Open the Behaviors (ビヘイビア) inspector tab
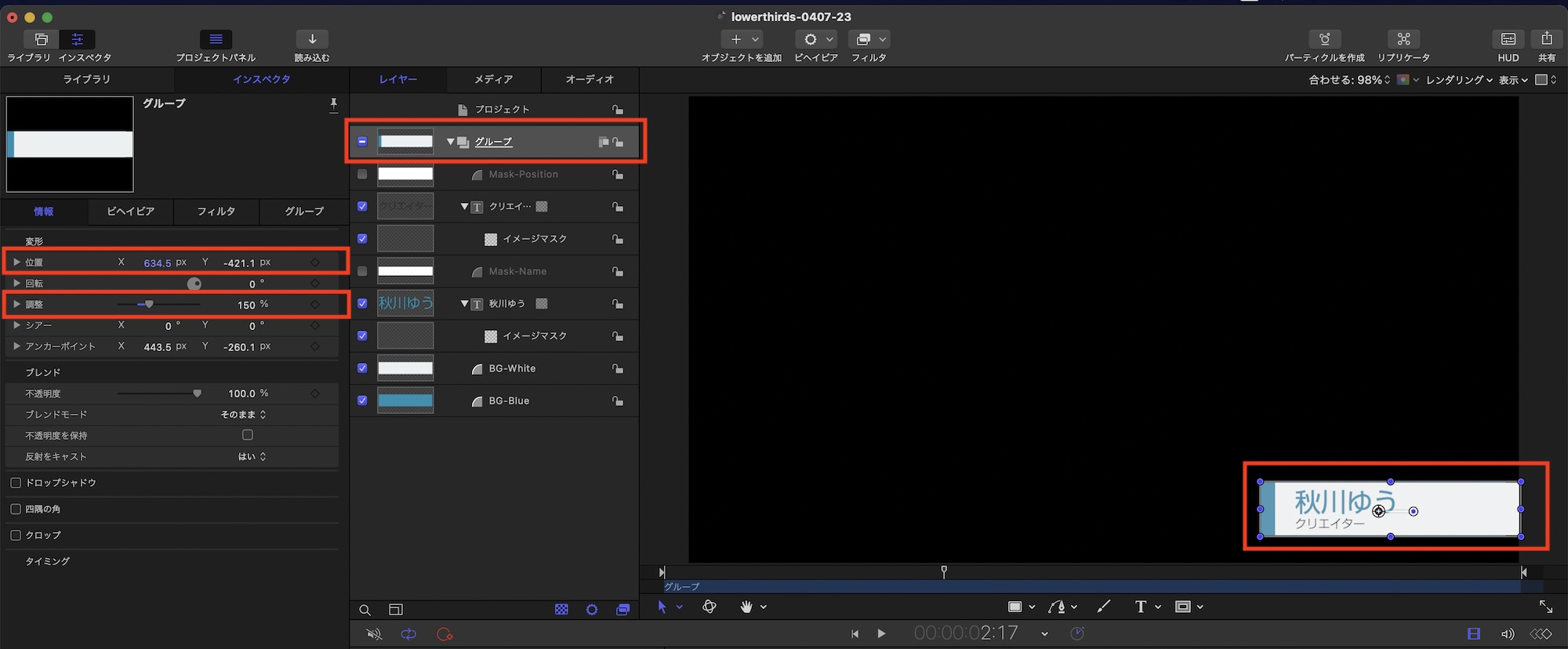Viewport: 1568px width, 649px height. pyautogui.click(x=130, y=212)
